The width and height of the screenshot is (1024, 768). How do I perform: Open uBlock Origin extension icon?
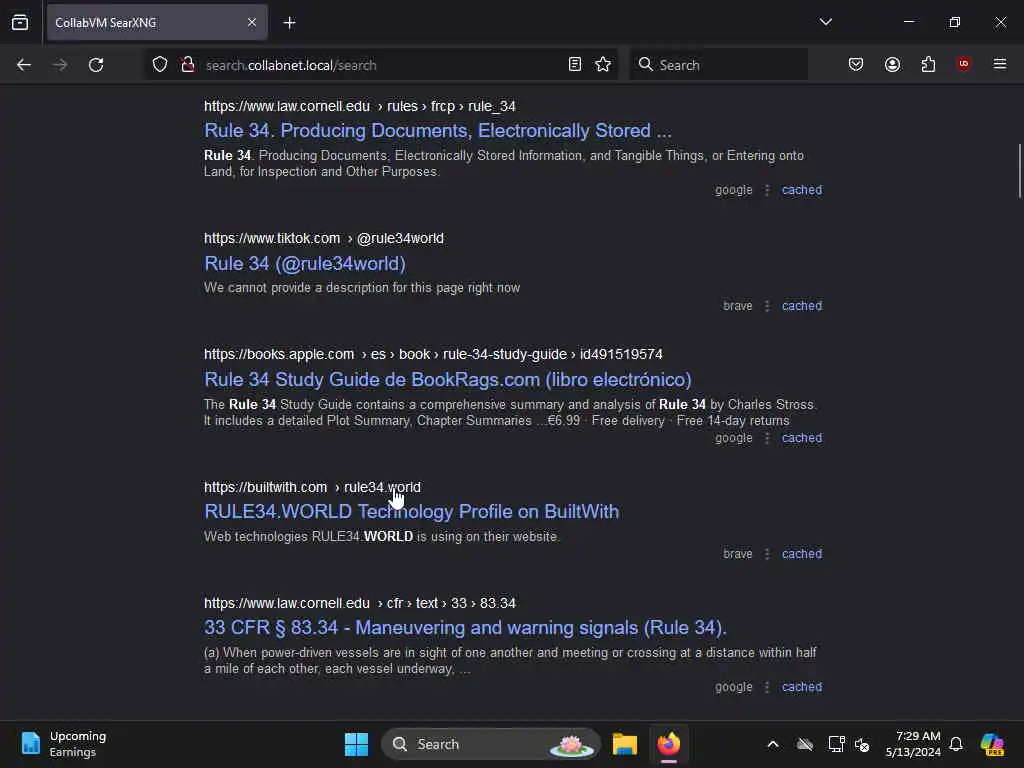(963, 64)
